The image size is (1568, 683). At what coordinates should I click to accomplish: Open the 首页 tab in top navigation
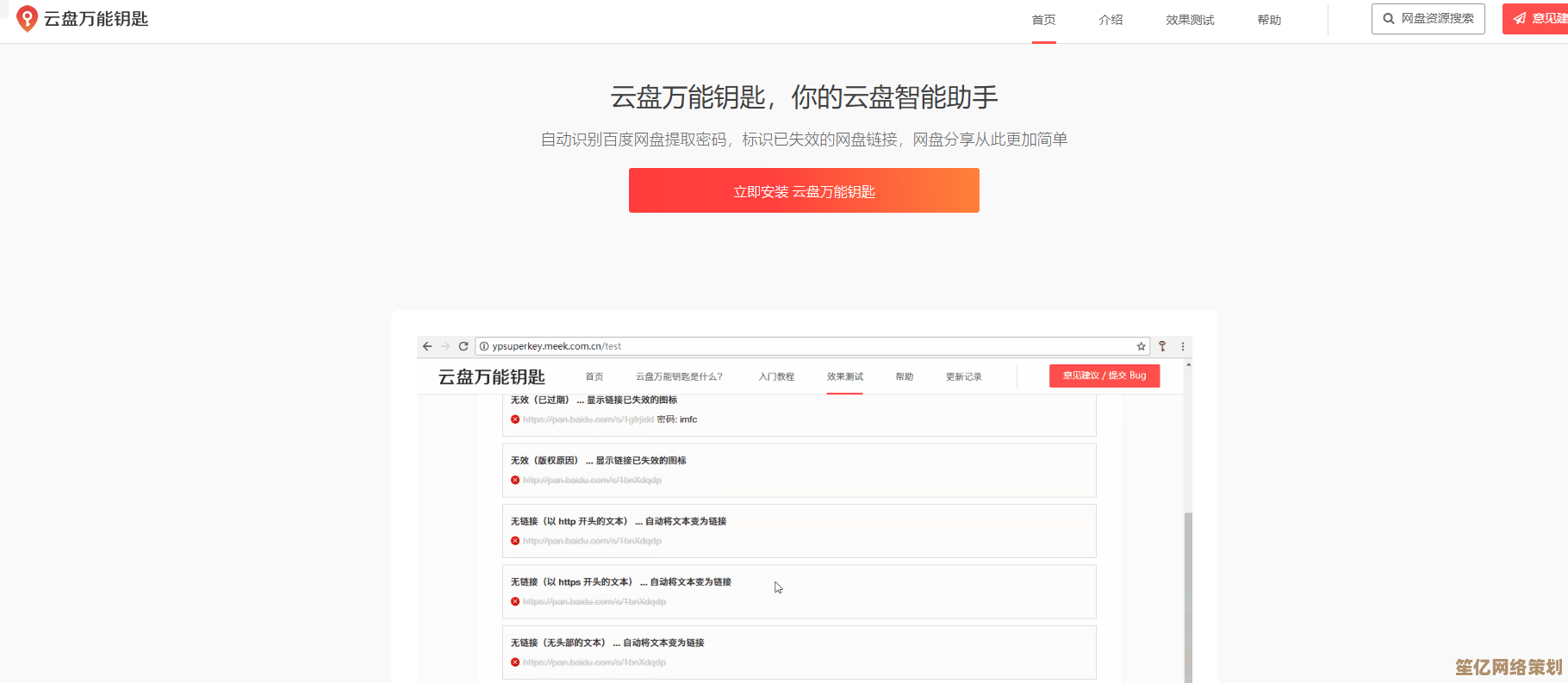(x=1043, y=20)
